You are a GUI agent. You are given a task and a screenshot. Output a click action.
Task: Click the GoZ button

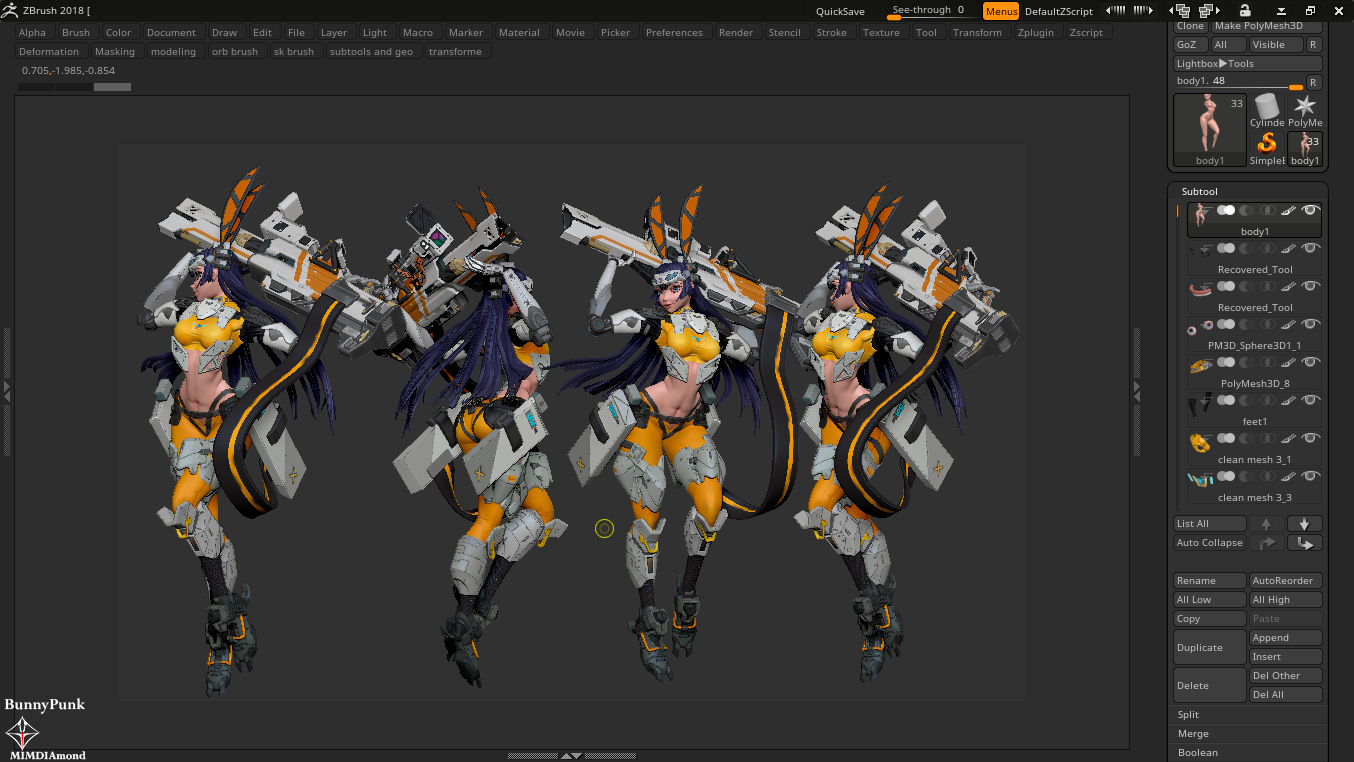1190,45
